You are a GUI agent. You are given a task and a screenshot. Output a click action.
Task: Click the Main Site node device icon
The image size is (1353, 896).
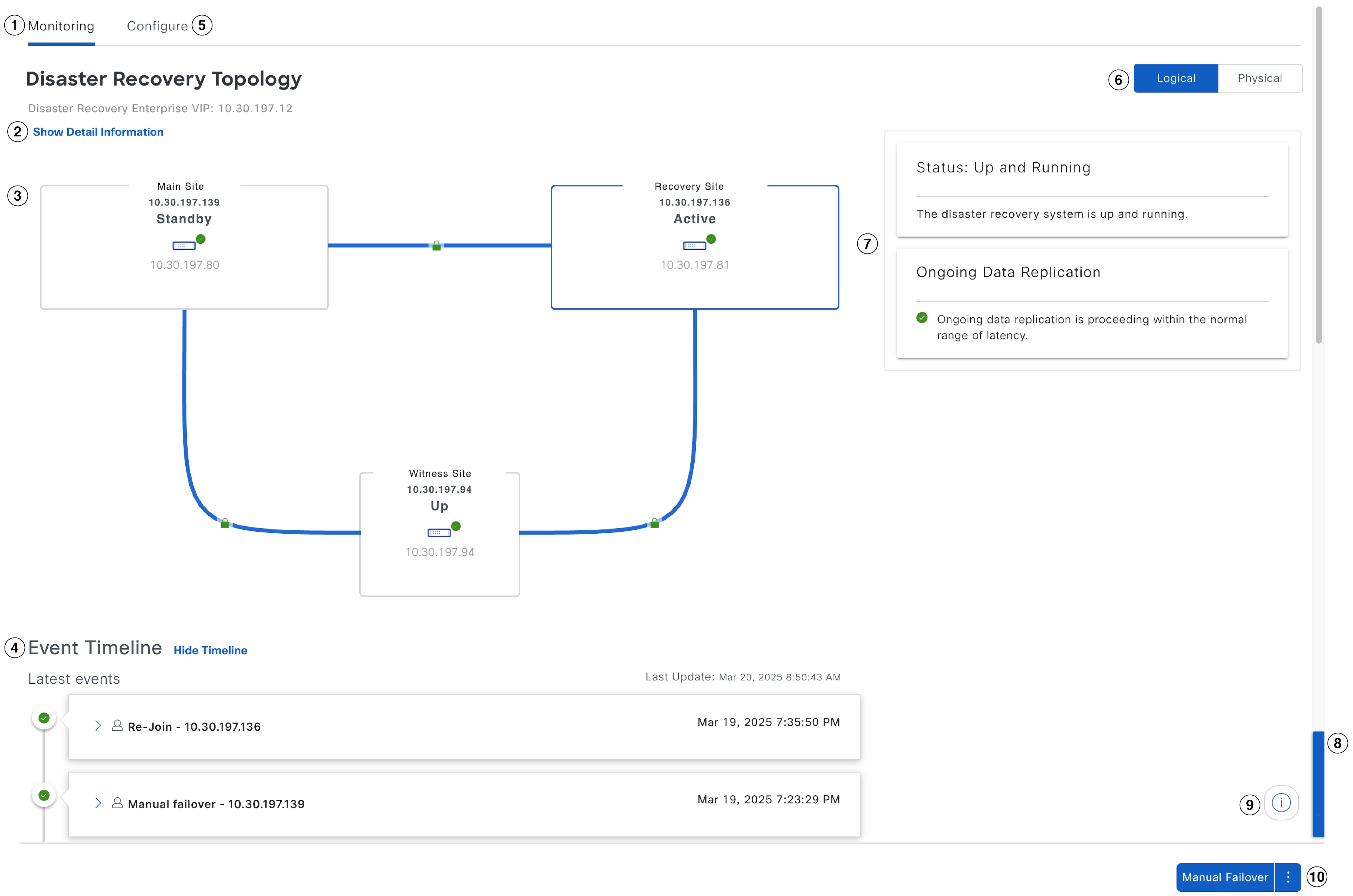coord(183,246)
